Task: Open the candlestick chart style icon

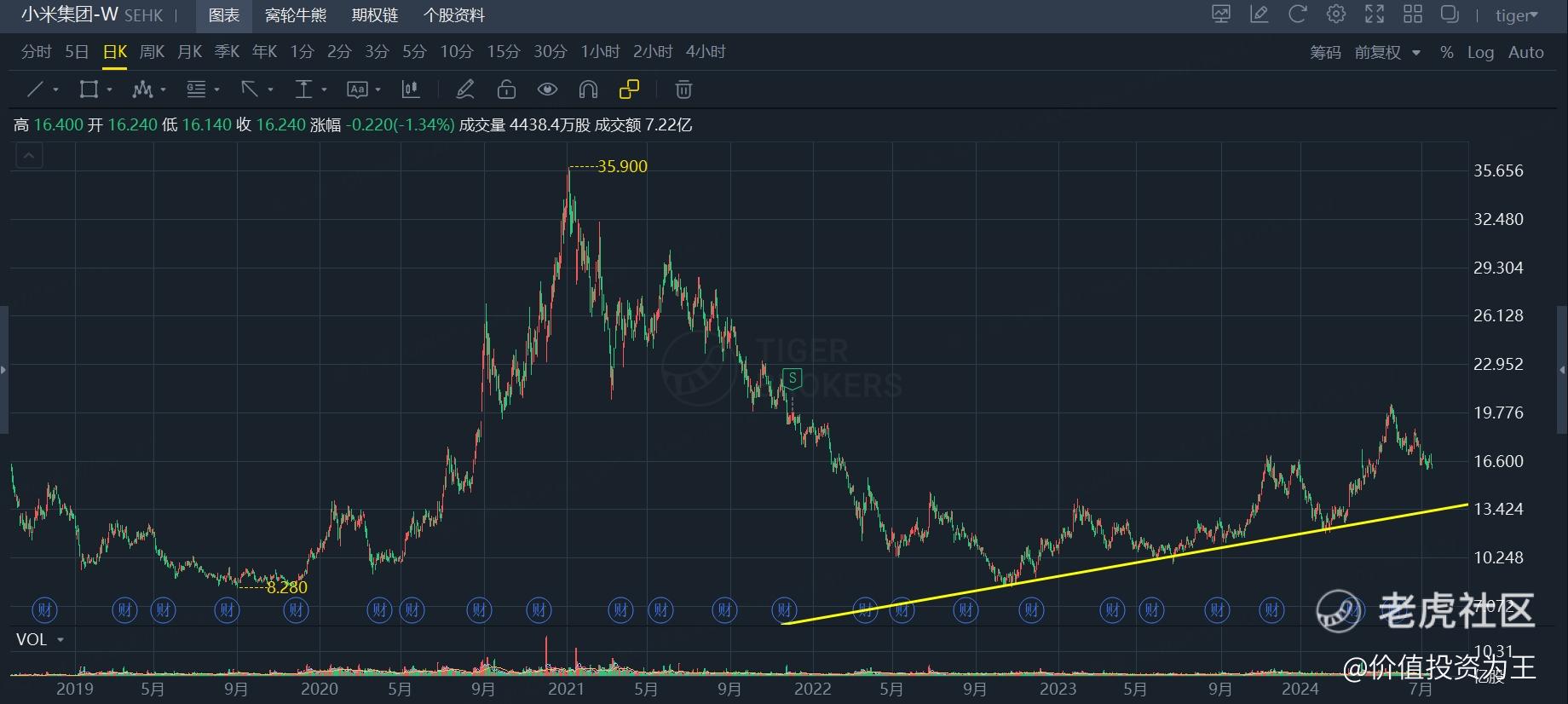Action: (411, 89)
